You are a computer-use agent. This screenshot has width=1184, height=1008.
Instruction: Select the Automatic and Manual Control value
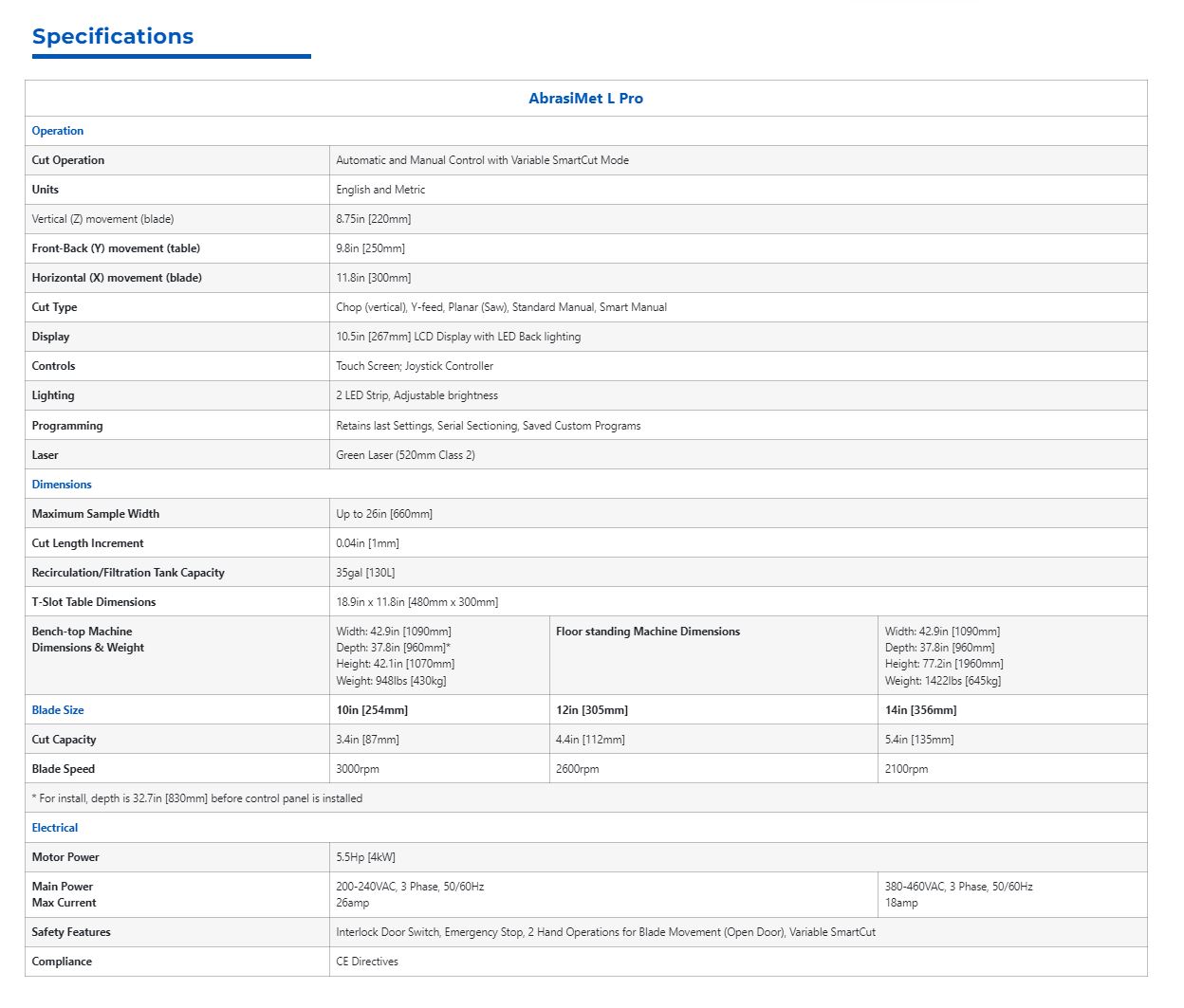[x=482, y=160]
